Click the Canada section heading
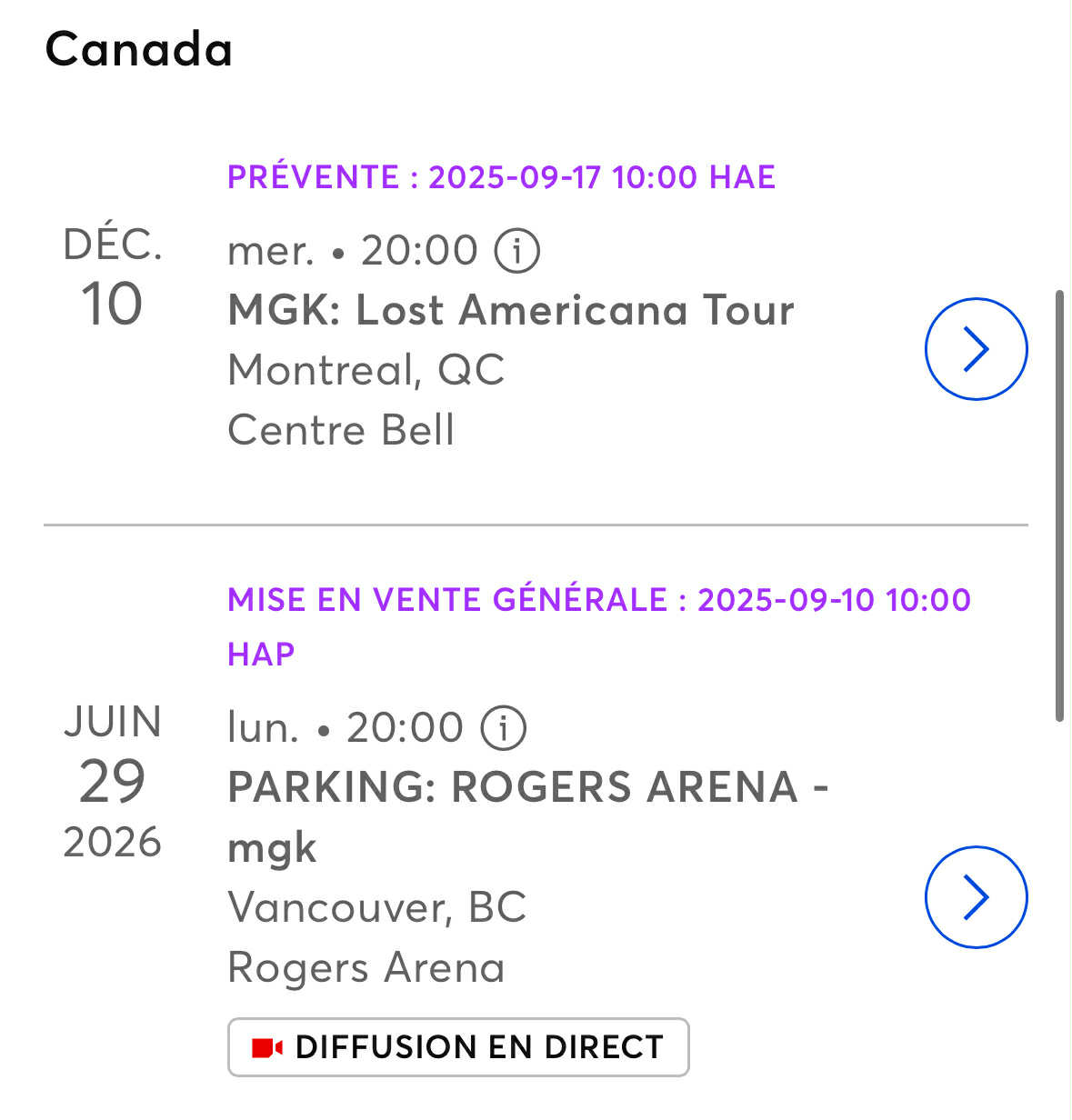Viewport: 1072px width, 1120px height. pyautogui.click(x=139, y=49)
